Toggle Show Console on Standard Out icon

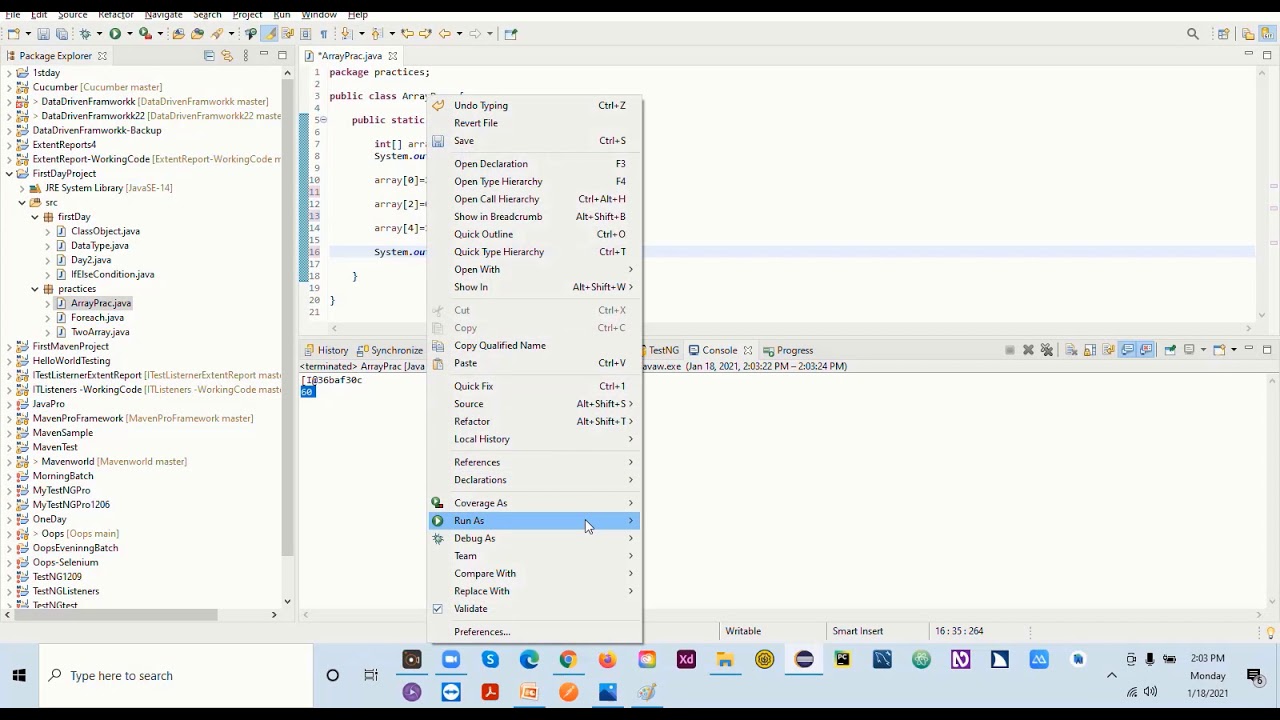click(x=1127, y=350)
